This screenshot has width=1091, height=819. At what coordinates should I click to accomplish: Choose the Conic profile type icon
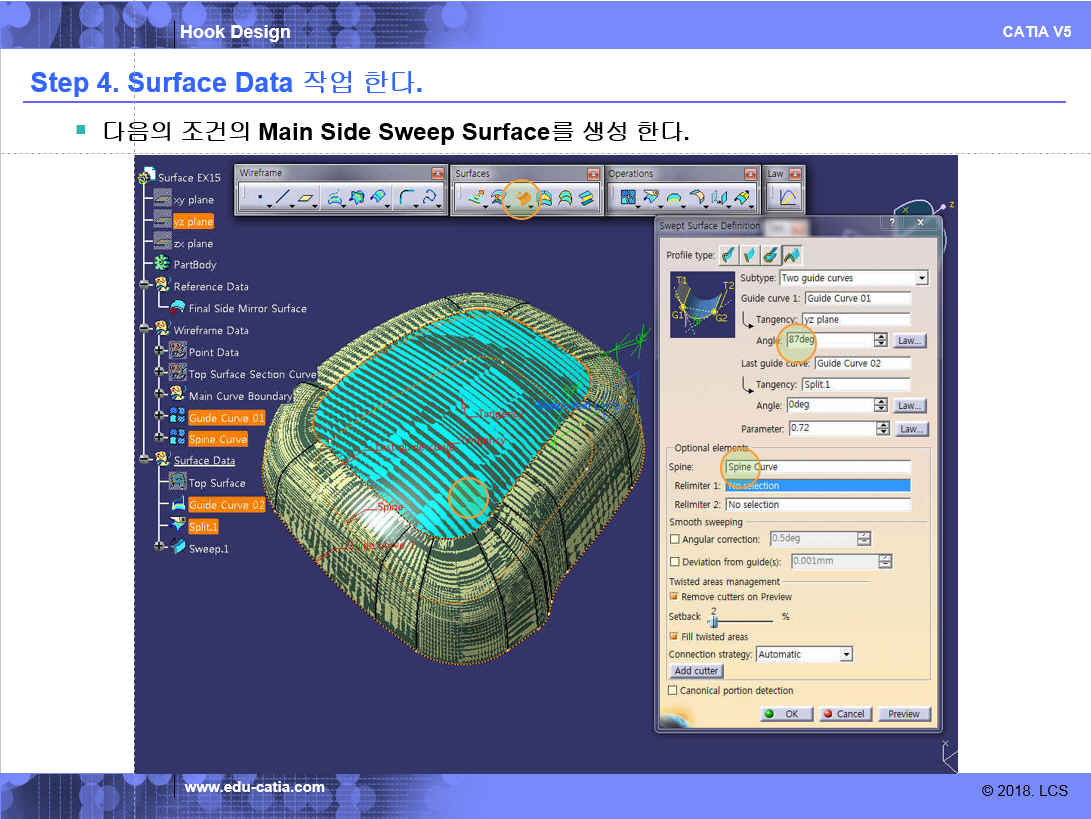pyautogui.click(x=791, y=255)
